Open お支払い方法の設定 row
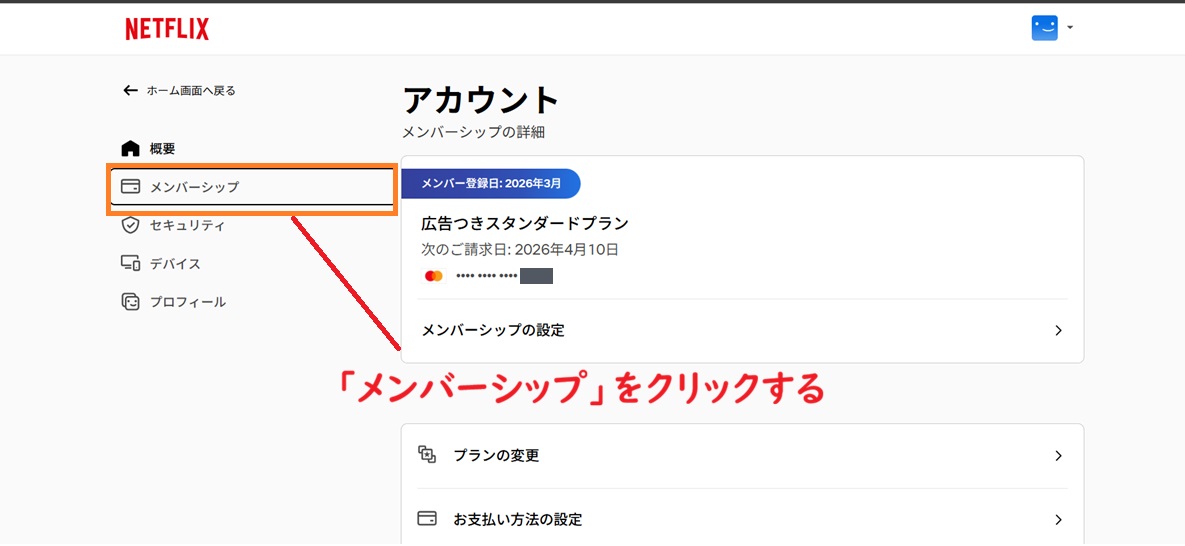 coord(742,519)
